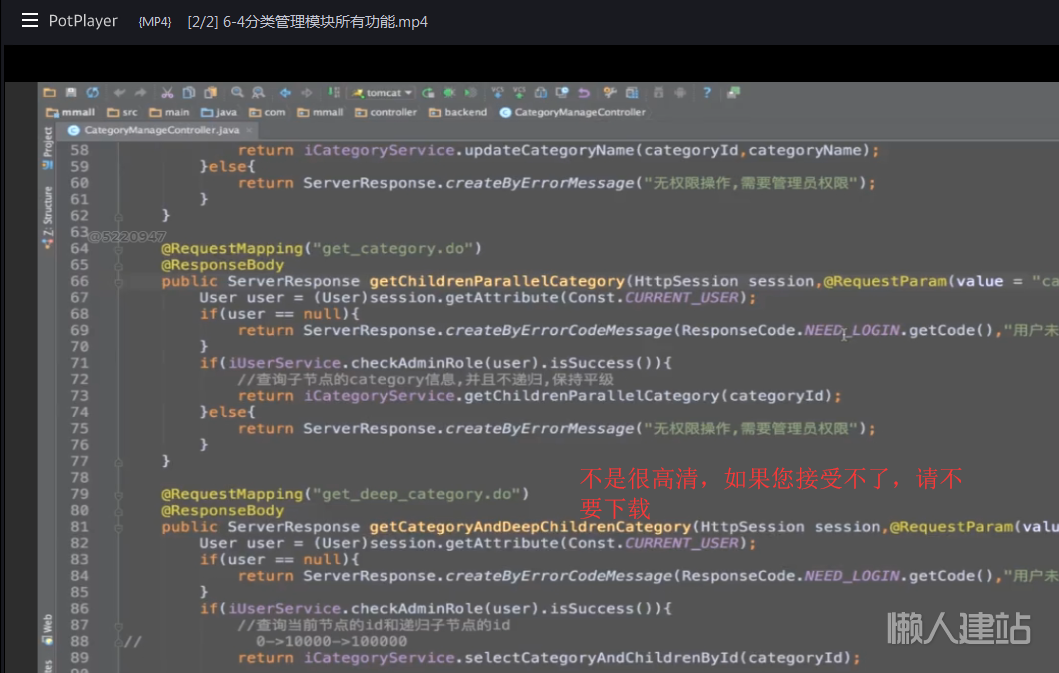Open the Project tool window
1059x673 pixels.
pyautogui.click(x=47, y=147)
